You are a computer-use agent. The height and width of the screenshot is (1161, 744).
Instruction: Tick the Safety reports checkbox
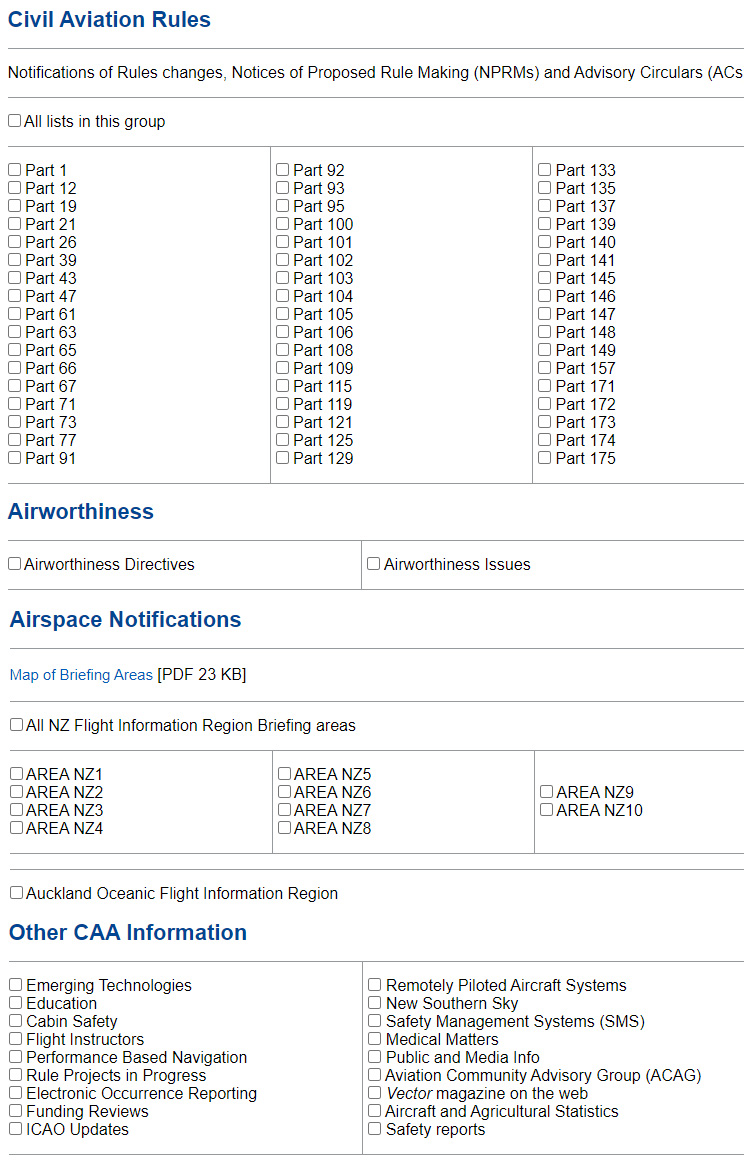375,1128
